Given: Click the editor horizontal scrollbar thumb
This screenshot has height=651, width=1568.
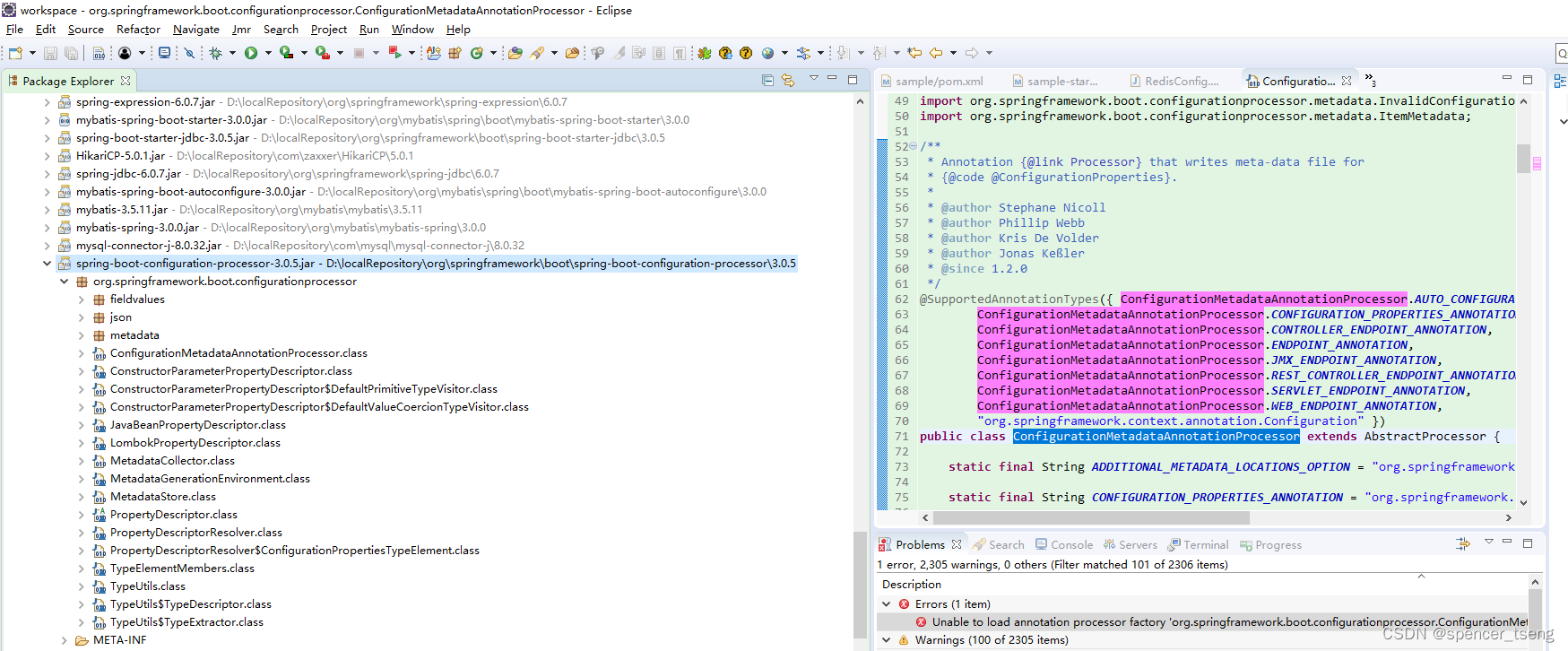Looking at the screenshot, I should point(1090,518).
